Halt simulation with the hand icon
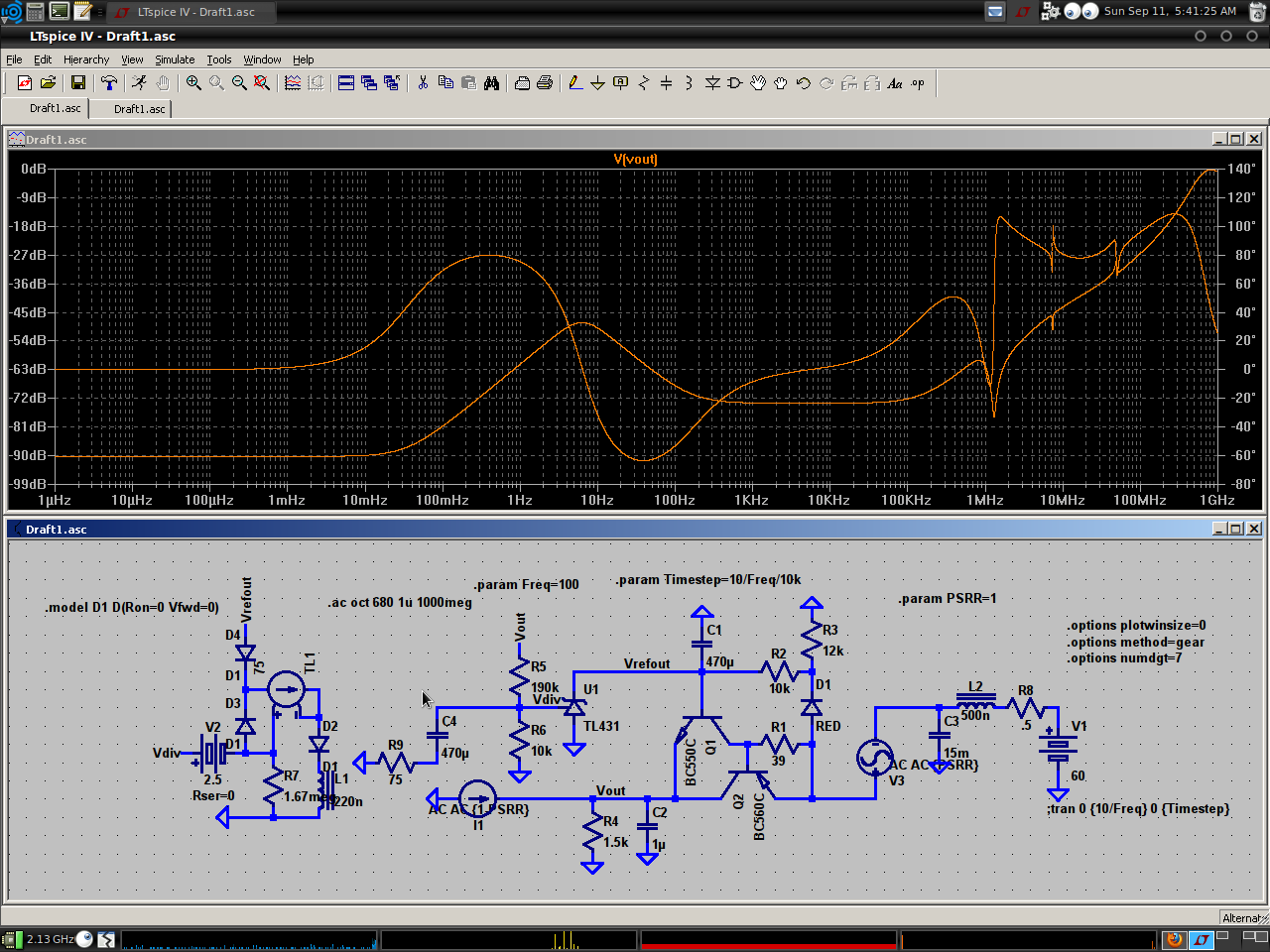 163,83
